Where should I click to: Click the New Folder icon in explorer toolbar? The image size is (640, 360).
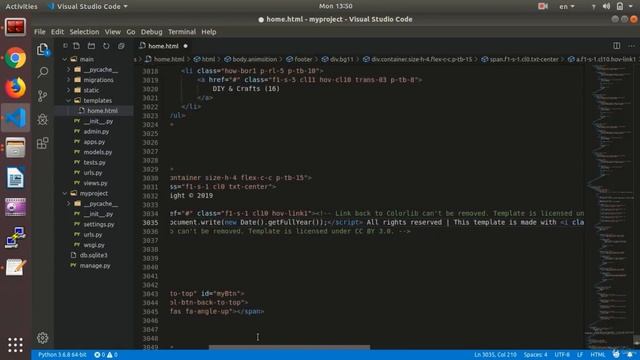91,46
